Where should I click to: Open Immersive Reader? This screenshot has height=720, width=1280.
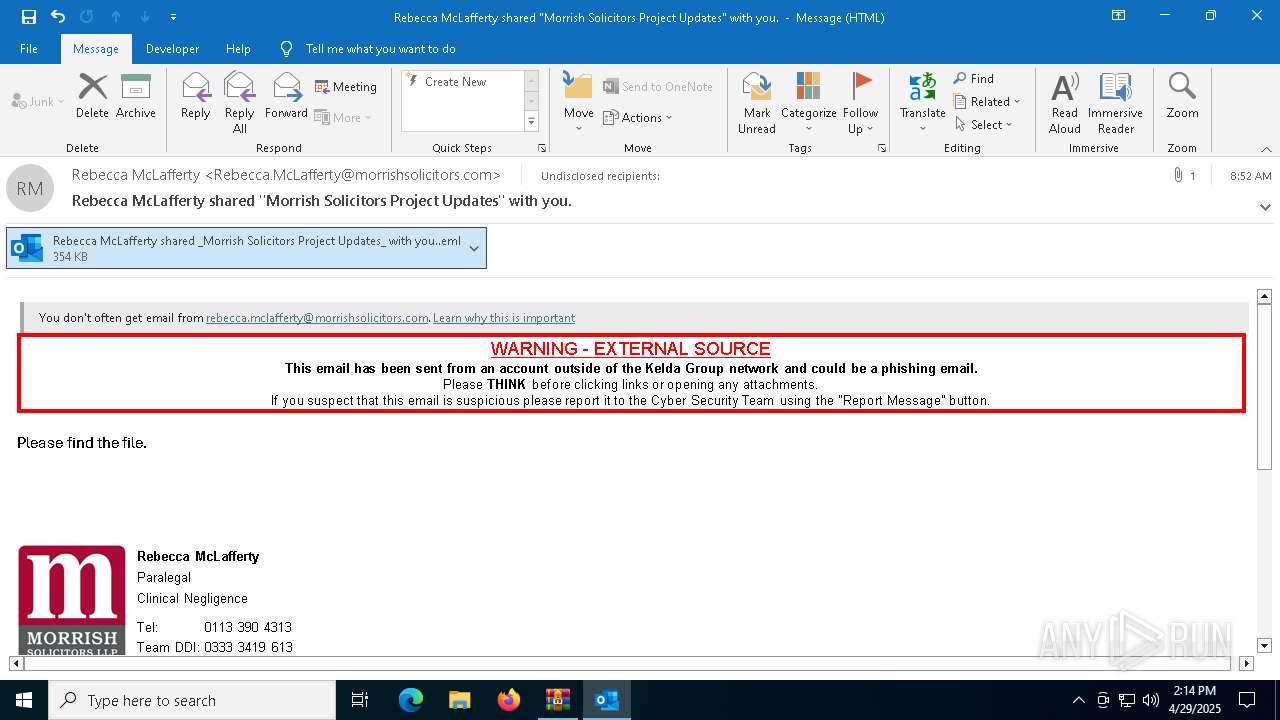(x=1115, y=102)
